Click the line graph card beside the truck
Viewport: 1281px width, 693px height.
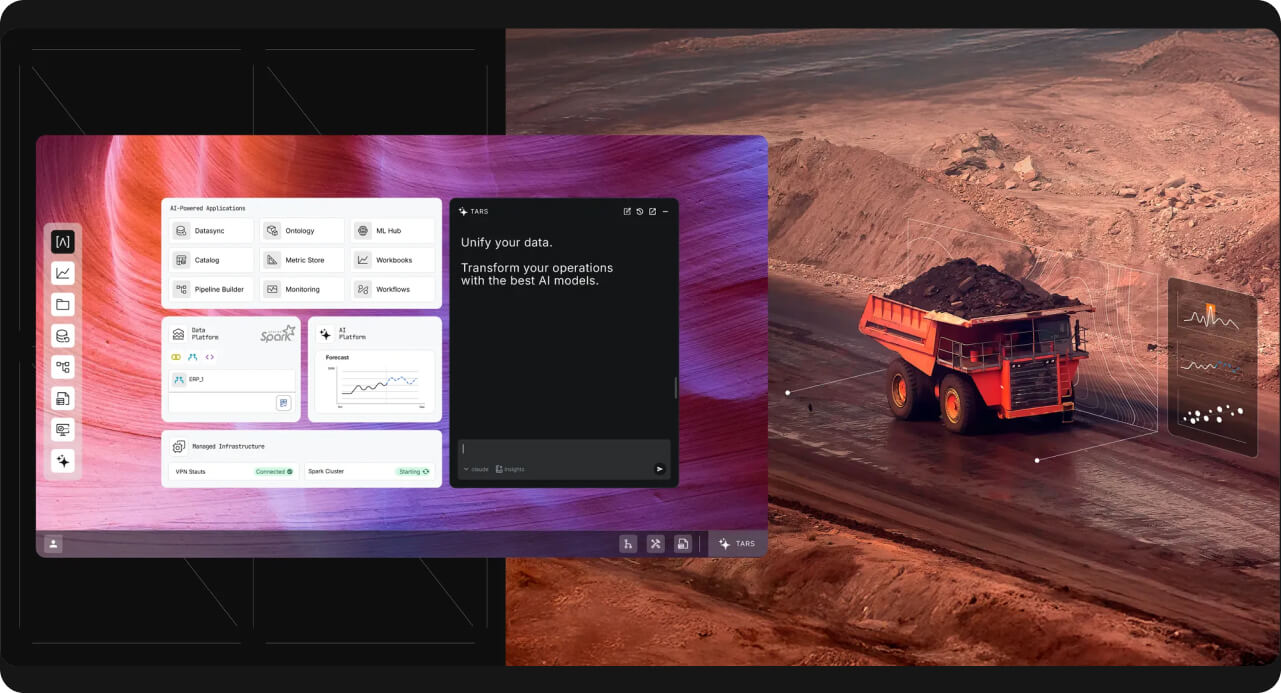[1211, 366]
